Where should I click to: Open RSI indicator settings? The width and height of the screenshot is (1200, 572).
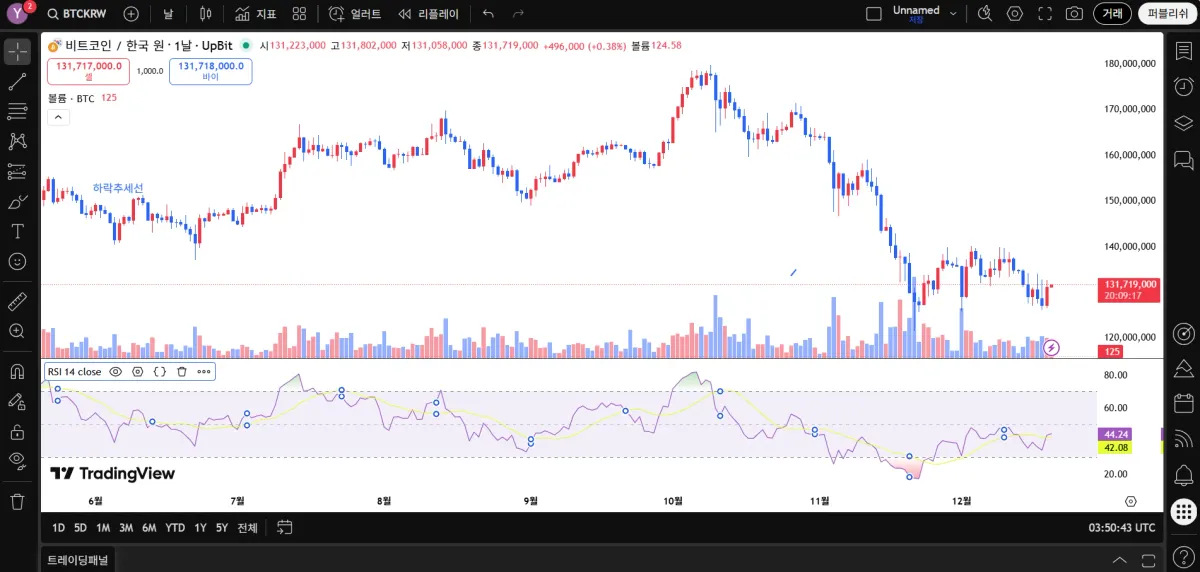tap(138, 371)
